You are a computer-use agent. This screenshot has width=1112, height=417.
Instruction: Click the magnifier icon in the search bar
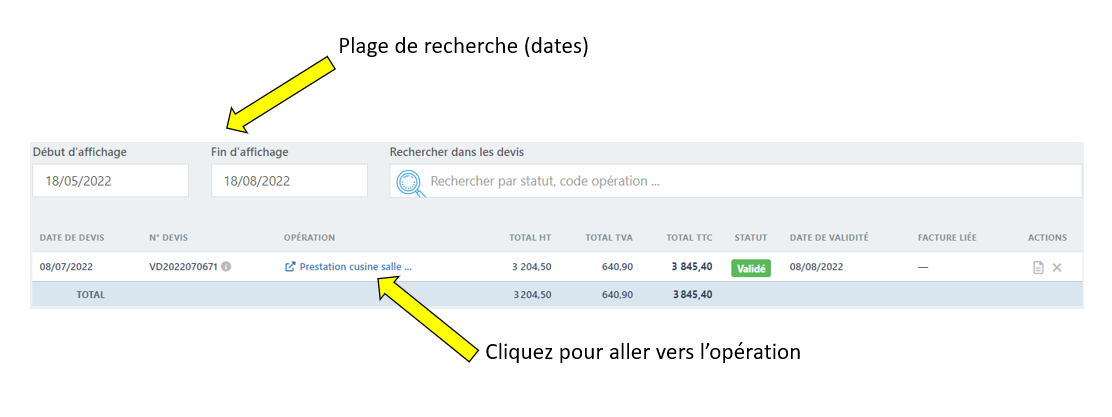pos(410,183)
